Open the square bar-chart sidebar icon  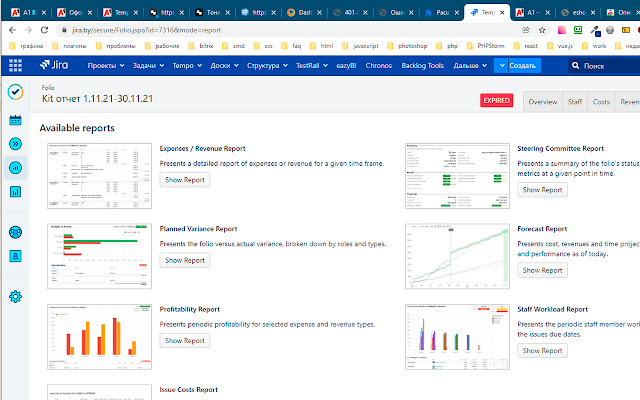pos(15,191)
